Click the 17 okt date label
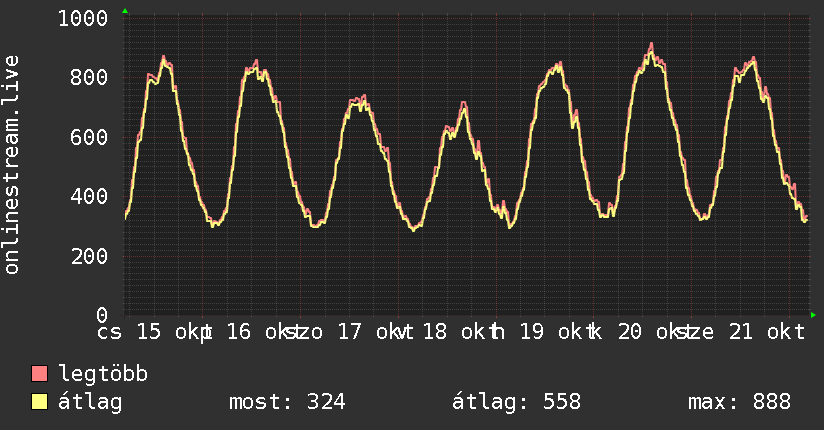The image size is (824, 430). pyautogui.click(x=376, y=332)
